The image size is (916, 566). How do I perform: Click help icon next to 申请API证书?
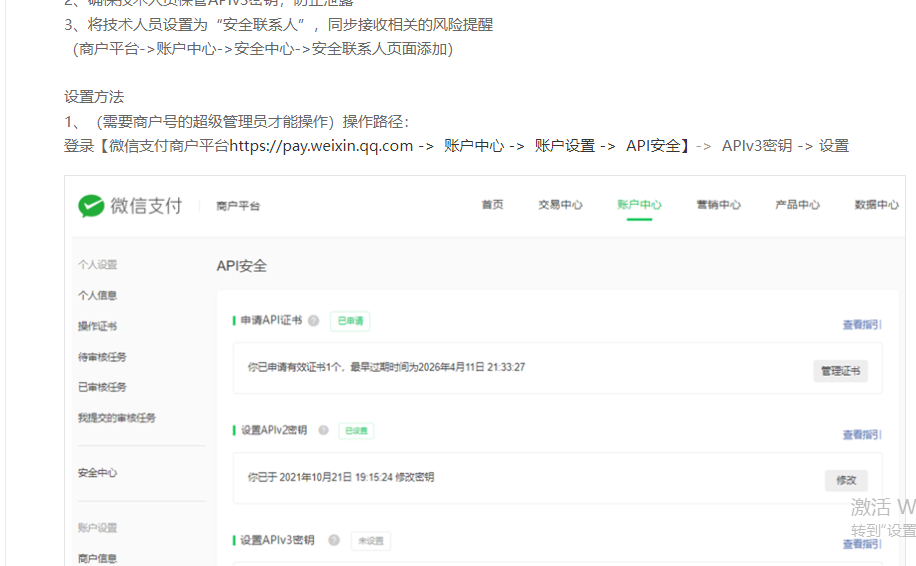[314, 321]
